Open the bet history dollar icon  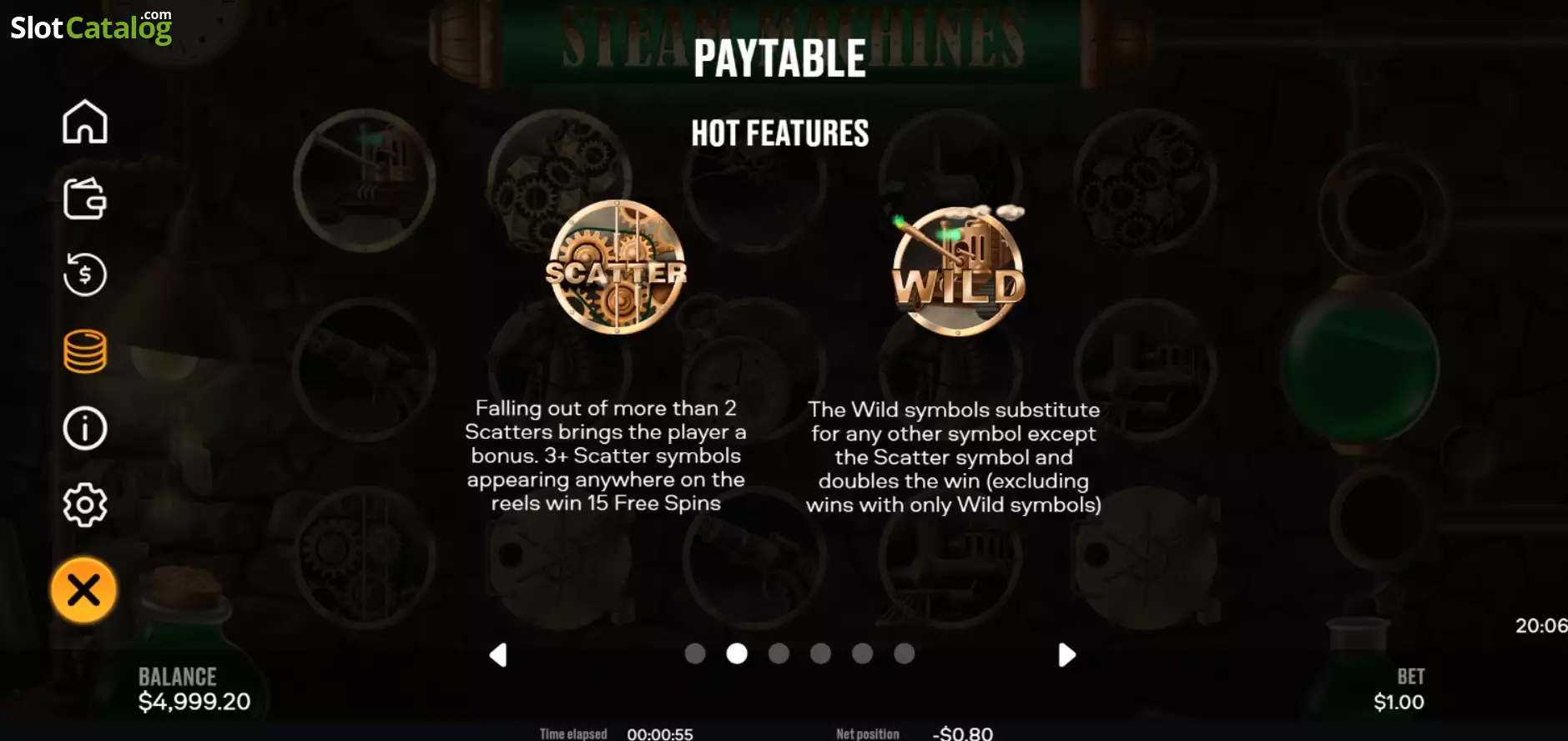coord(85,275)
